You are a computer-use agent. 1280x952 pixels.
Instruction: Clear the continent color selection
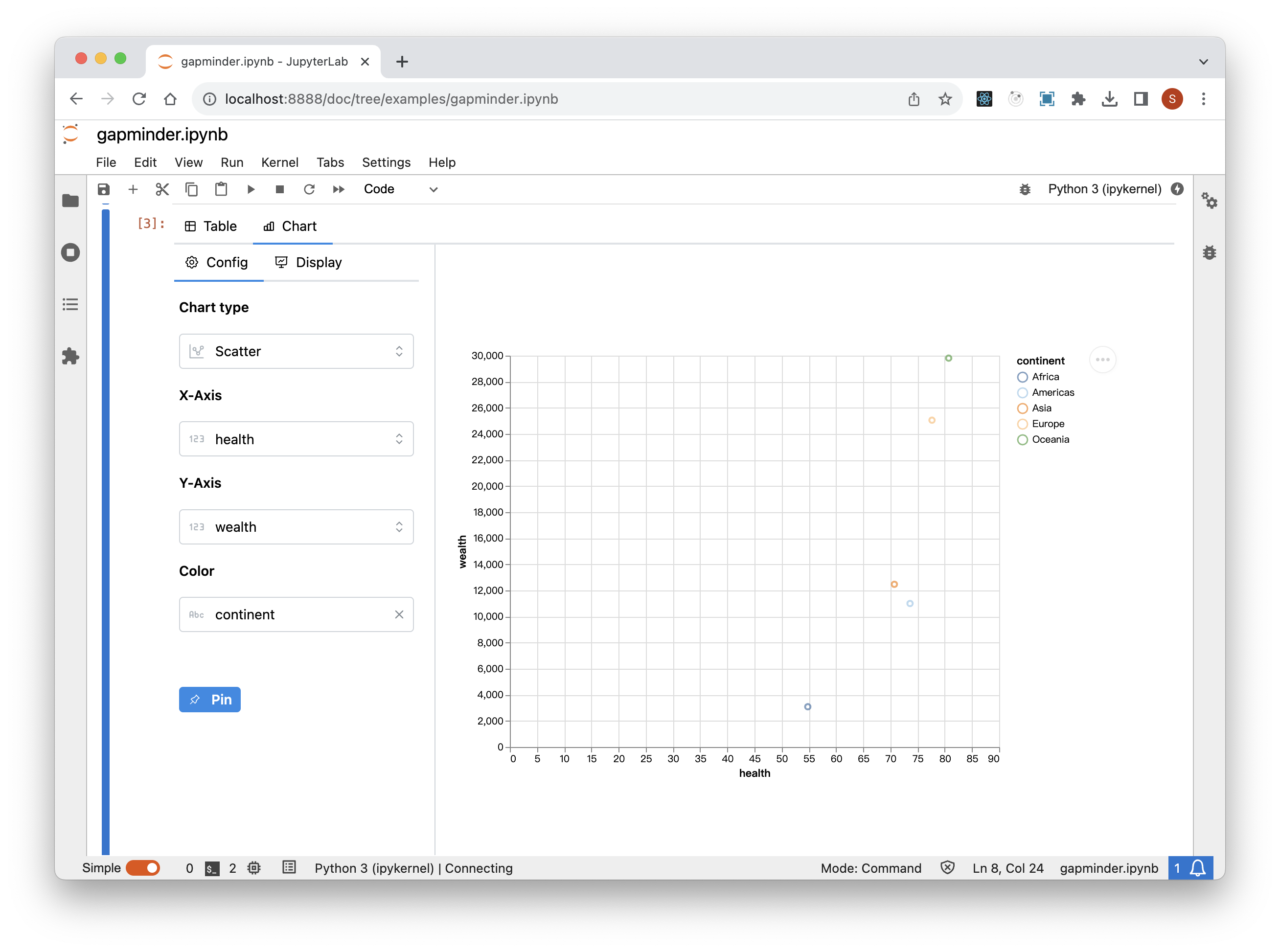coord(399,614)
